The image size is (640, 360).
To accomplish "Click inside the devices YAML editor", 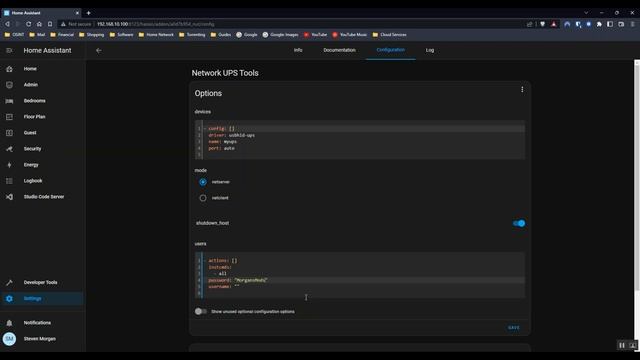I will tap(360, 139).
